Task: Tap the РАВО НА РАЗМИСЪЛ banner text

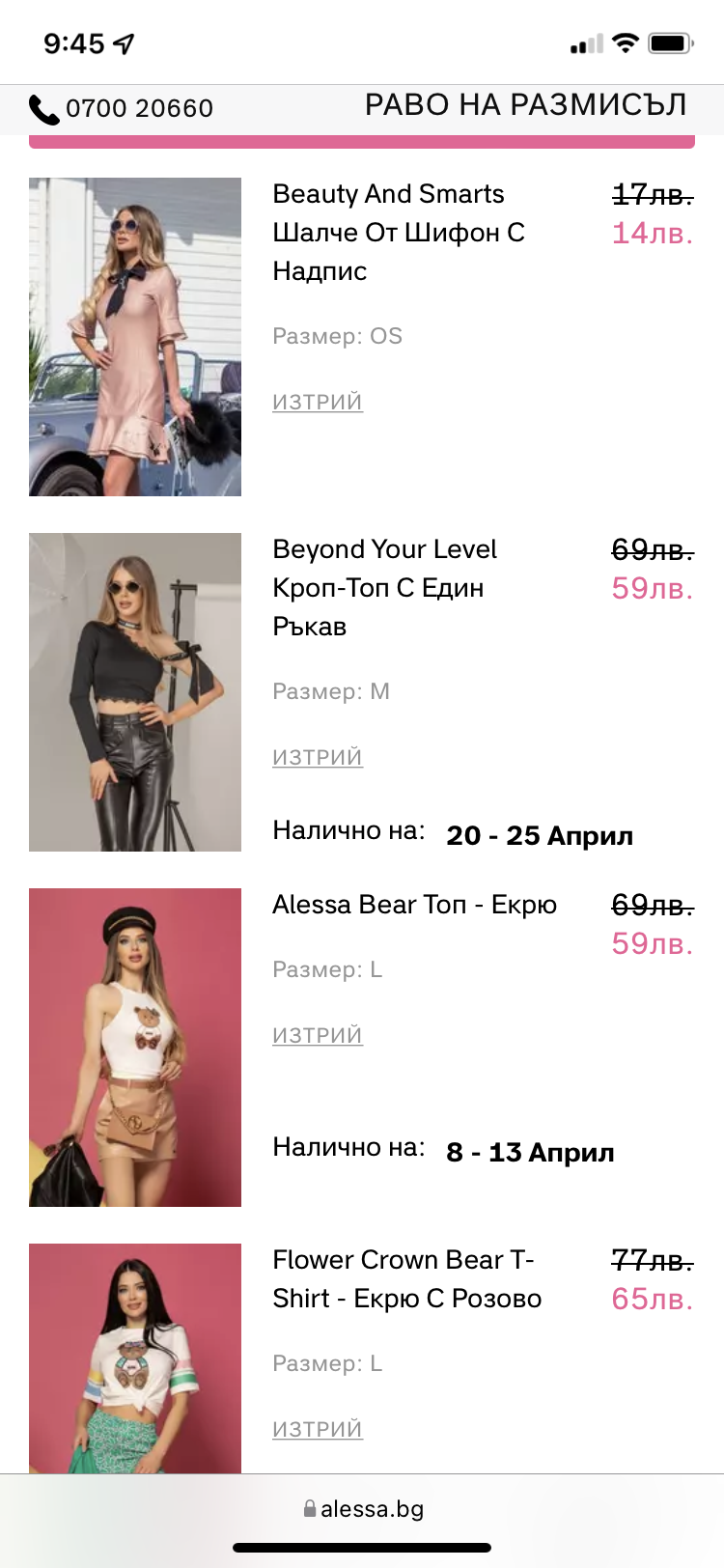Action: pos(525,105)
